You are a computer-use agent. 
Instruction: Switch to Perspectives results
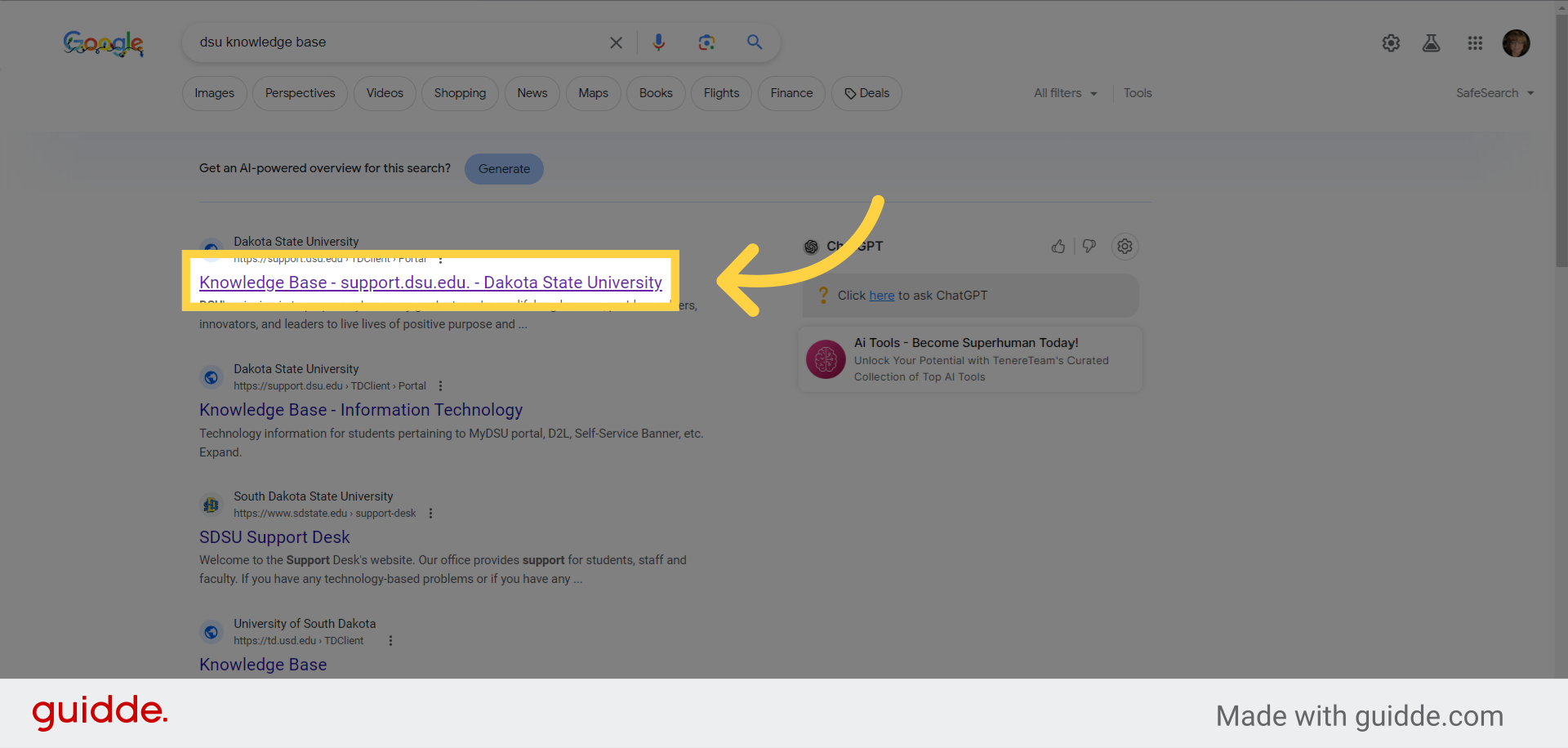[300, 93]
